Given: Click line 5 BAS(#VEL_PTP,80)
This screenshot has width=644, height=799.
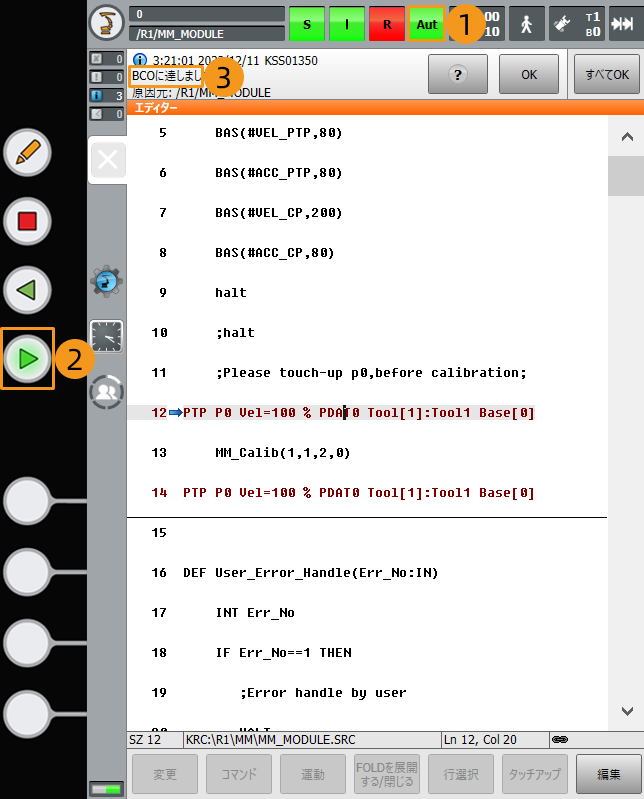Looking at the screenshot, I should 279,132.
